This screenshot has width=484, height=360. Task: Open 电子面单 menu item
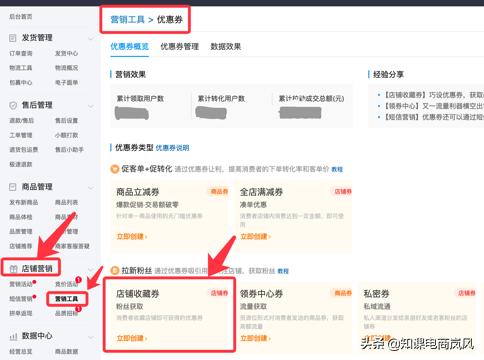[x=66, y=83]
